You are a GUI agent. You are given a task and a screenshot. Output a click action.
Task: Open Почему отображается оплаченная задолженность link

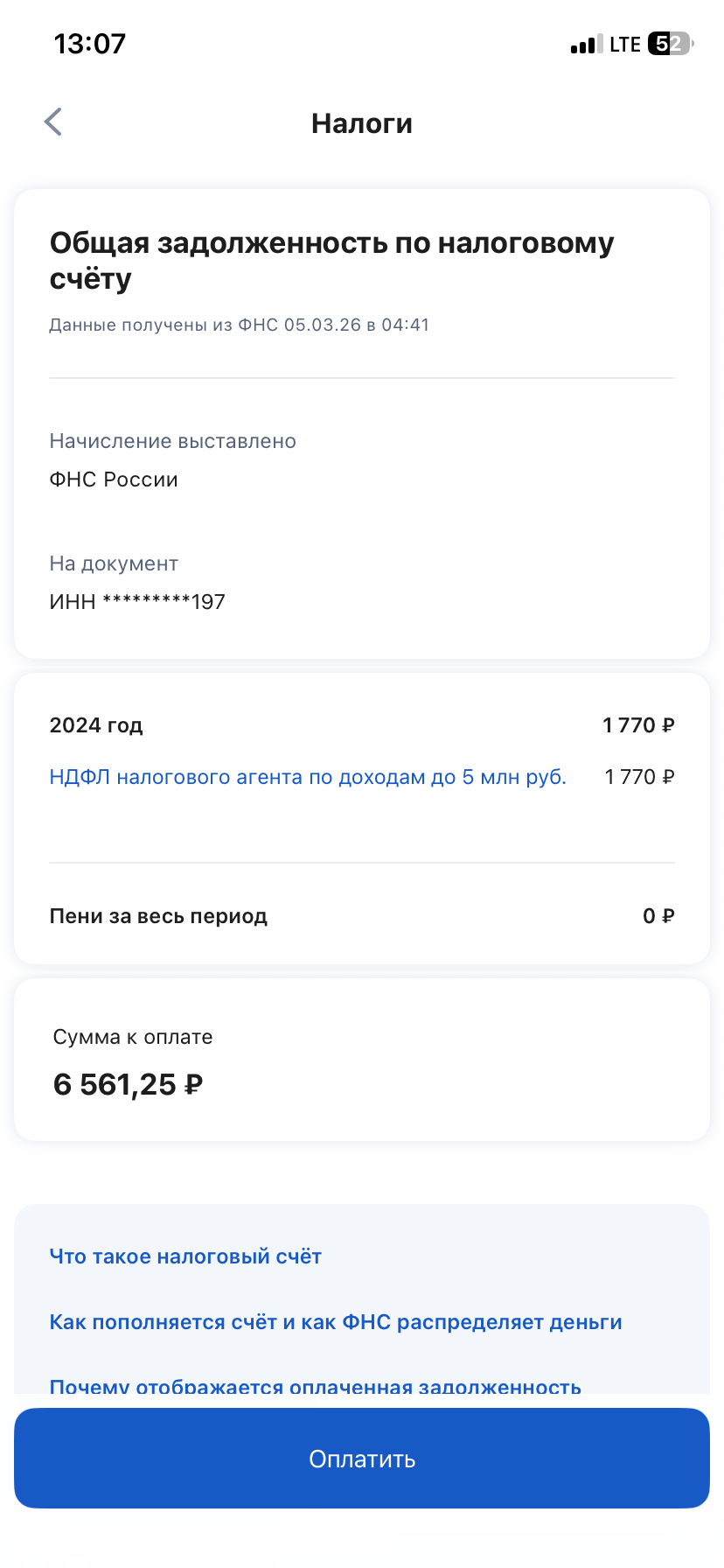315,1386
